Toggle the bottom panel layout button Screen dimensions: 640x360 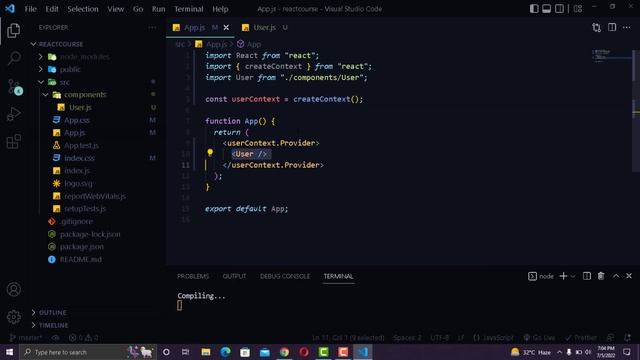click(547, 9)
